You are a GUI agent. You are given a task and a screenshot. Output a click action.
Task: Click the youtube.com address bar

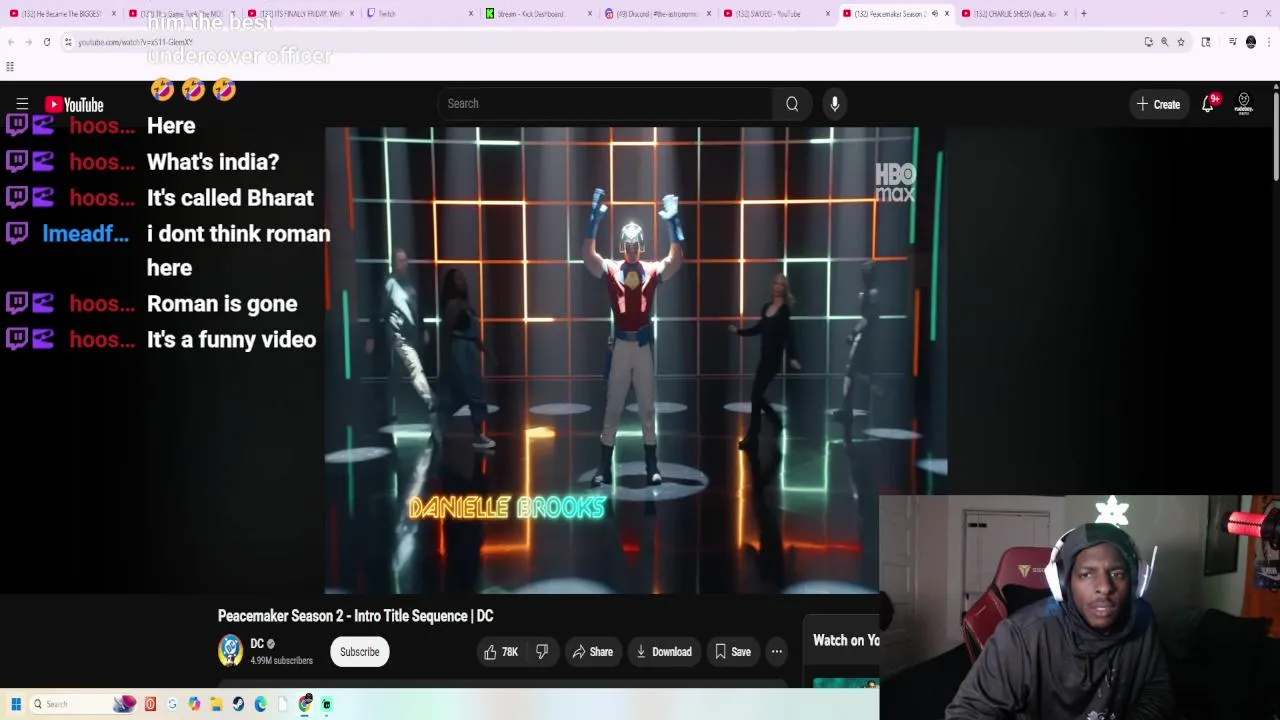click(x=600, y=42)
